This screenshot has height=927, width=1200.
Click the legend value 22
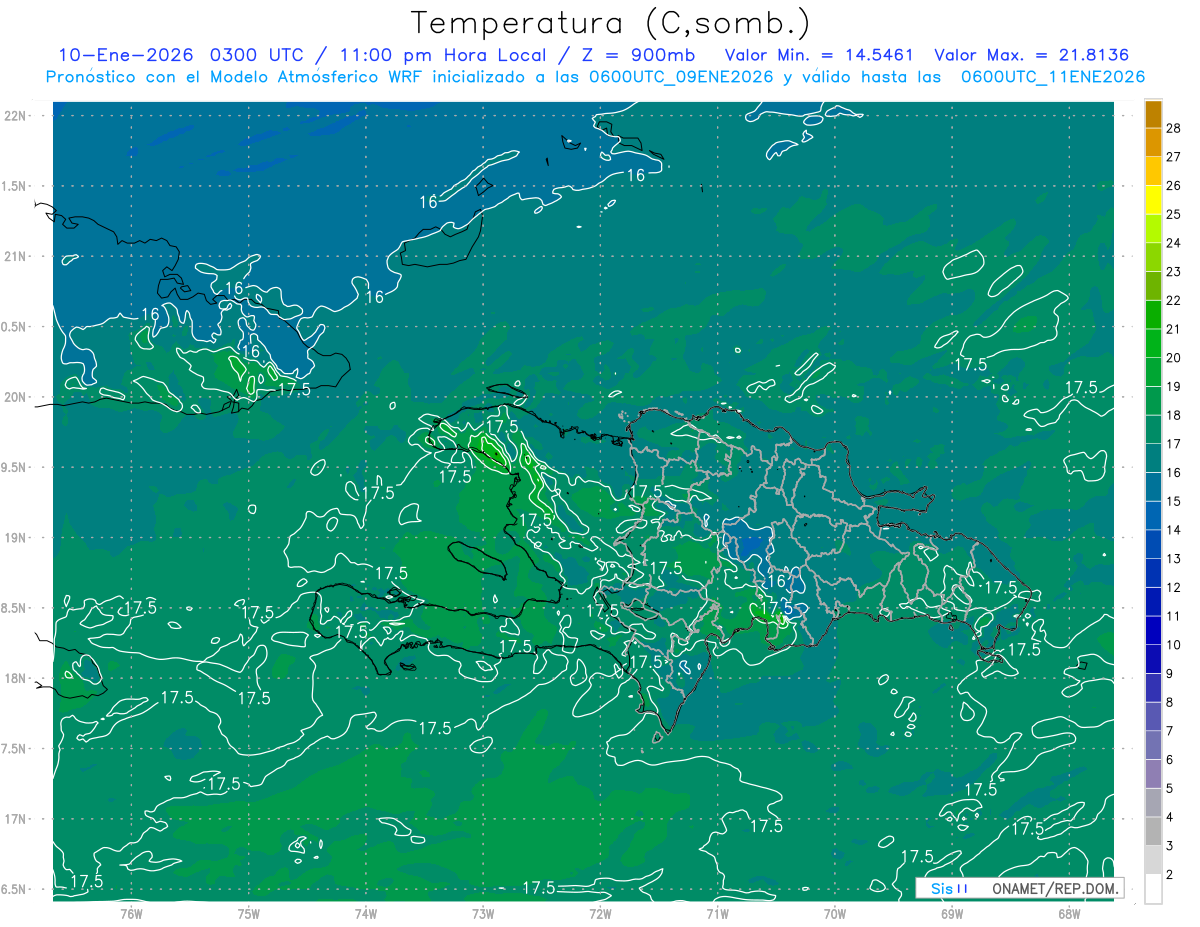pyautogui.click(x=1174, y=300)
